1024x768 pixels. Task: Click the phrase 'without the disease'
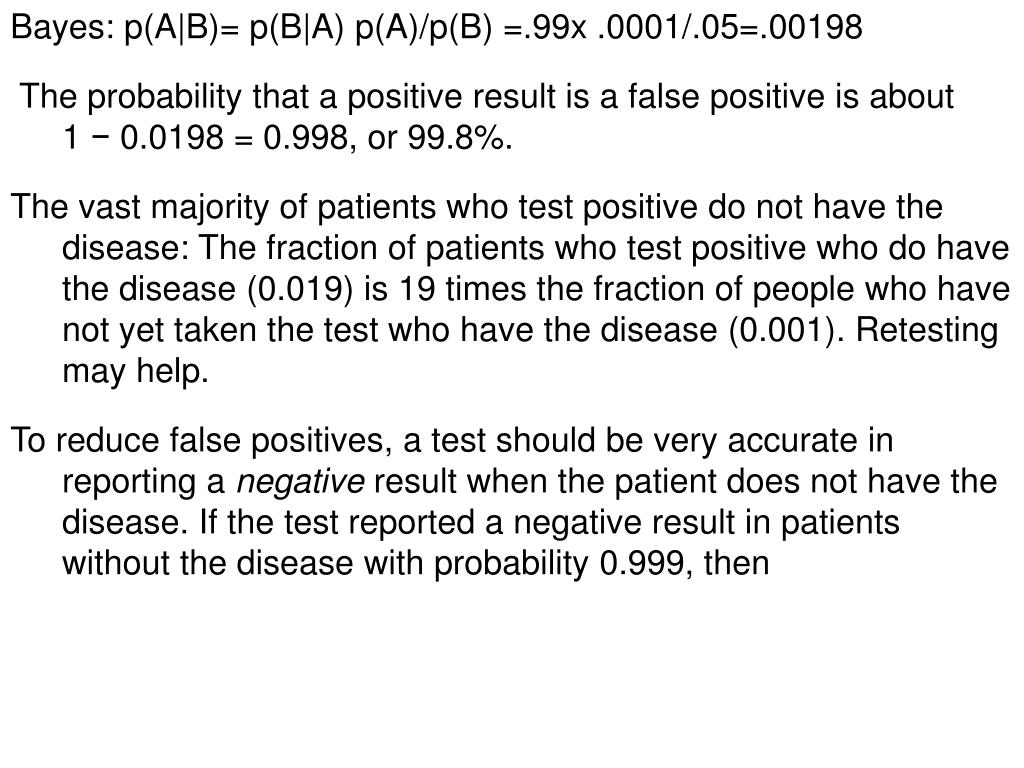pos(208,564)
